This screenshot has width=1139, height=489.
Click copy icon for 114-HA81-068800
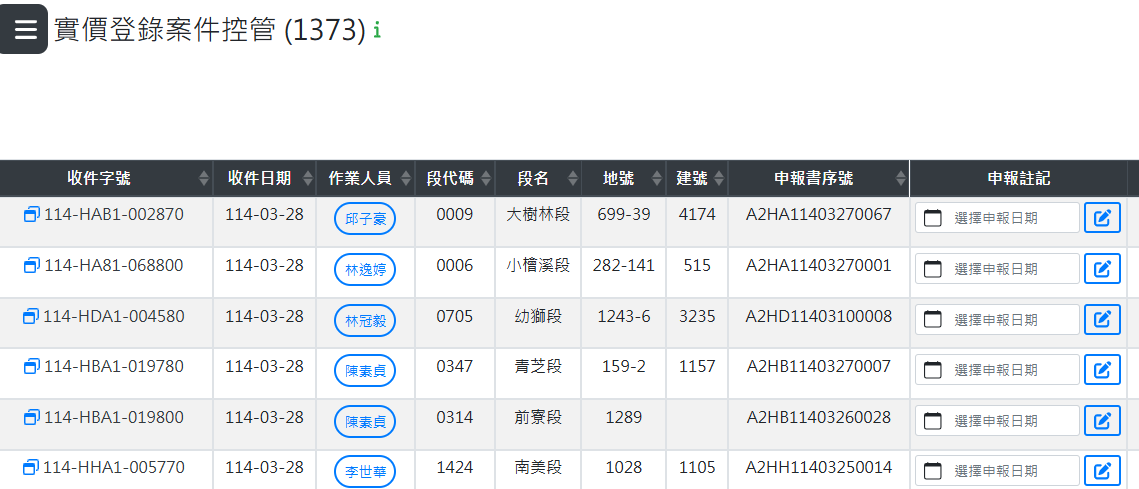(x=31, y=265)
